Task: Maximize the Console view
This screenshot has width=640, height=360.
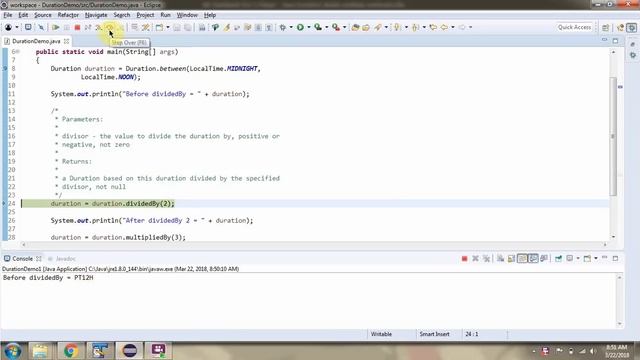Action: click(615, 258)
